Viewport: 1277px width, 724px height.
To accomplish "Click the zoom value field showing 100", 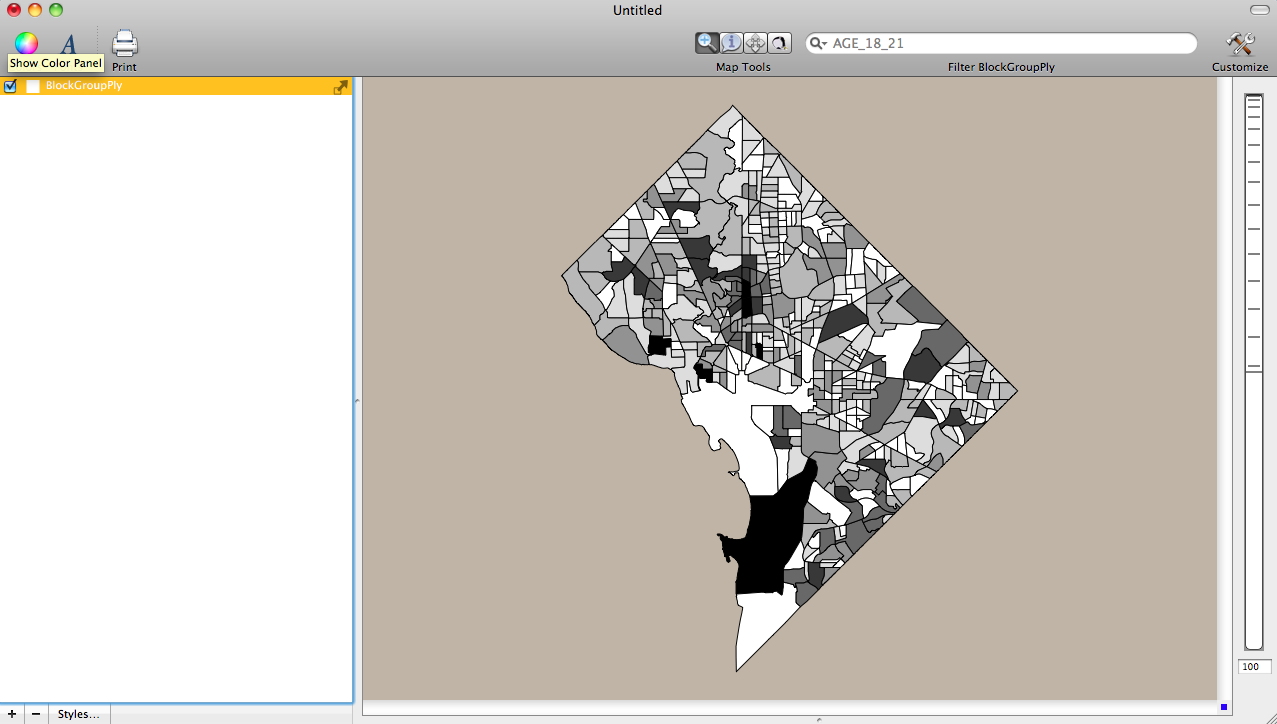I will [x=1254, y=667].
